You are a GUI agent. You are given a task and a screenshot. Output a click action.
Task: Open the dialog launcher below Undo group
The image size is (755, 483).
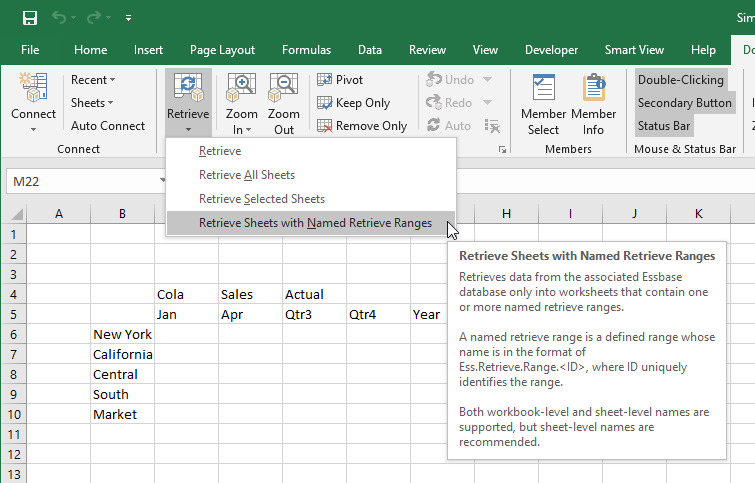(502, 150)
